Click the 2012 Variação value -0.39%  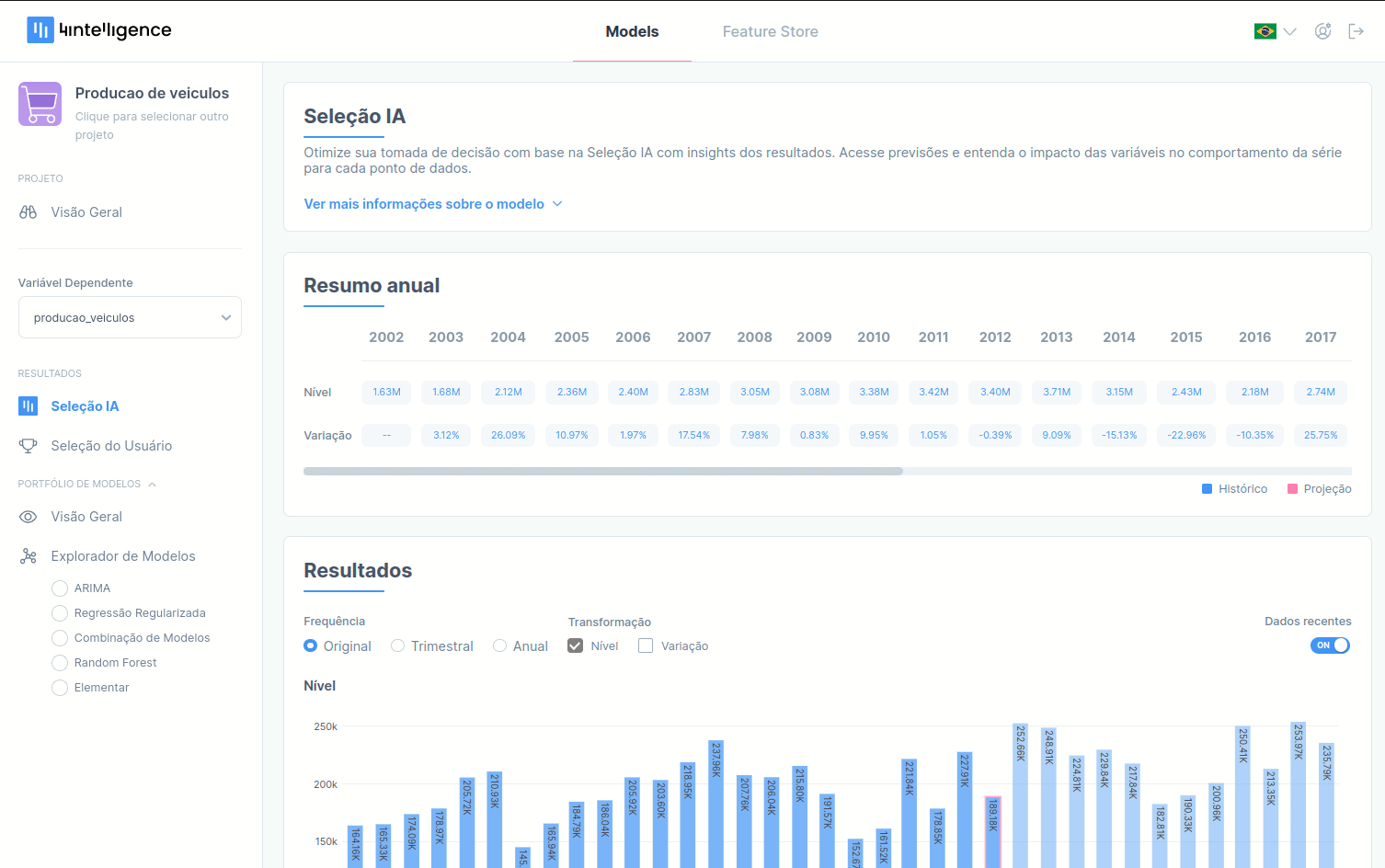[995, 435]
